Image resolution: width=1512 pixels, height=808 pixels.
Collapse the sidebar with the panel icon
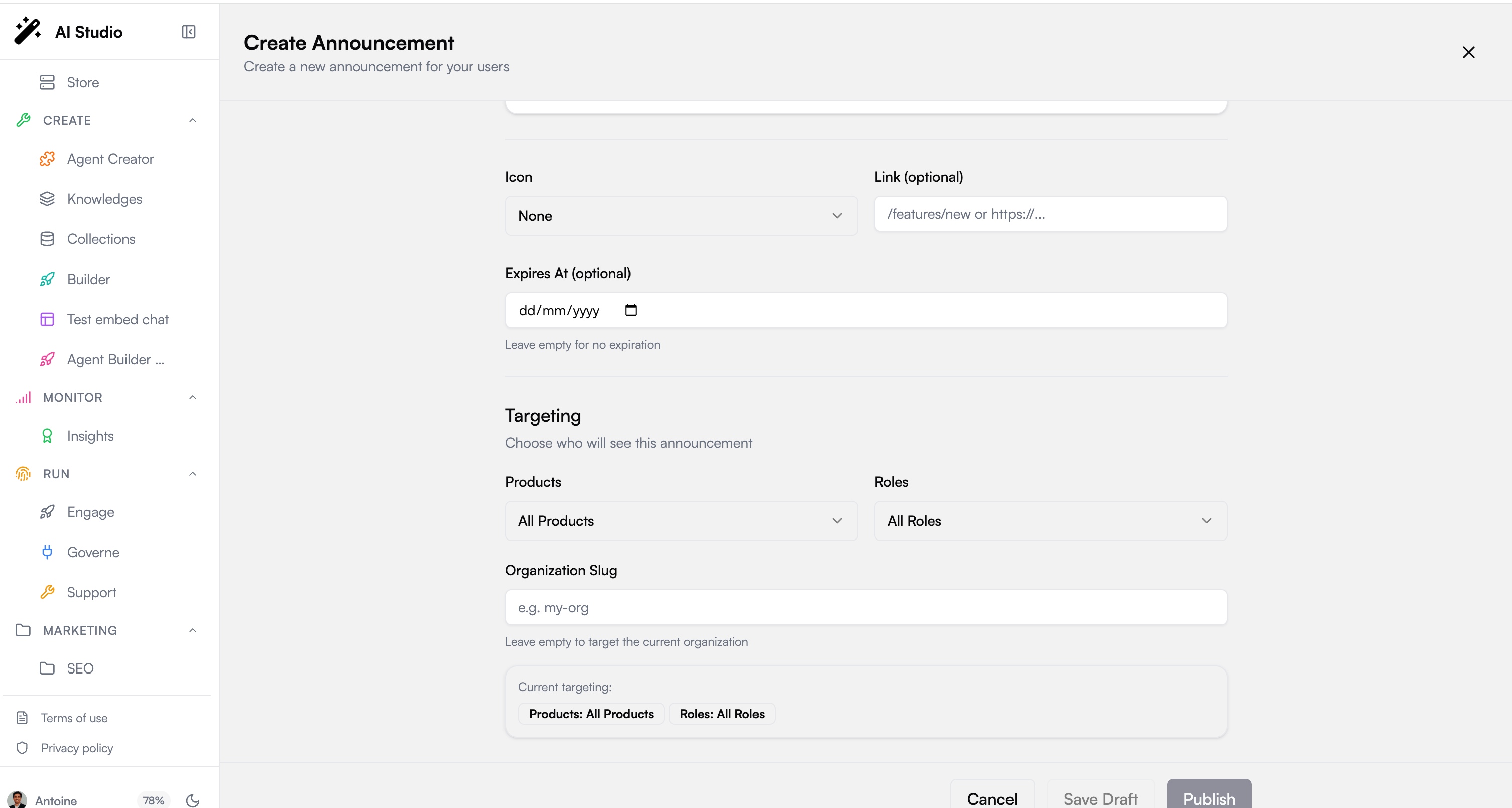[x=188, y=32]
